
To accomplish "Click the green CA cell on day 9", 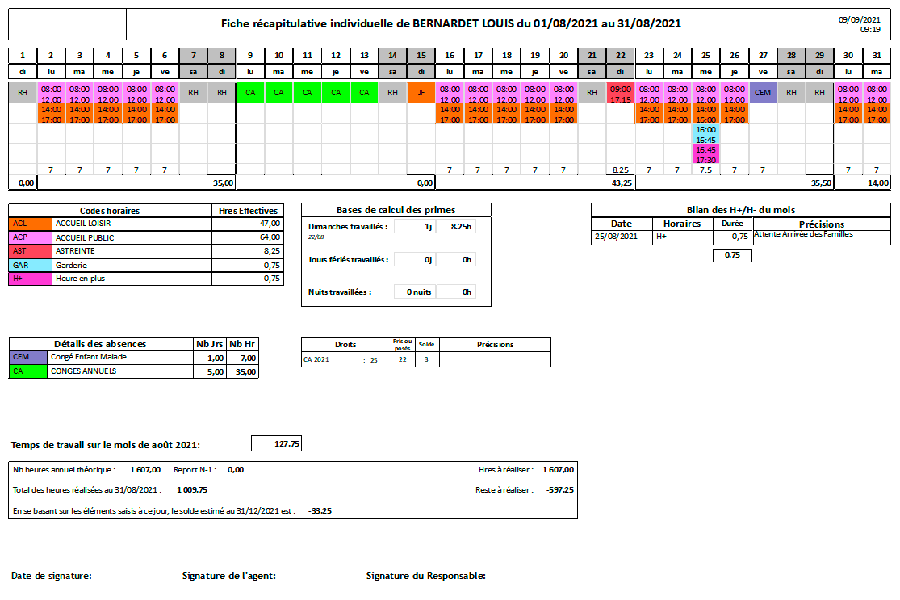I will click(250, 92).
